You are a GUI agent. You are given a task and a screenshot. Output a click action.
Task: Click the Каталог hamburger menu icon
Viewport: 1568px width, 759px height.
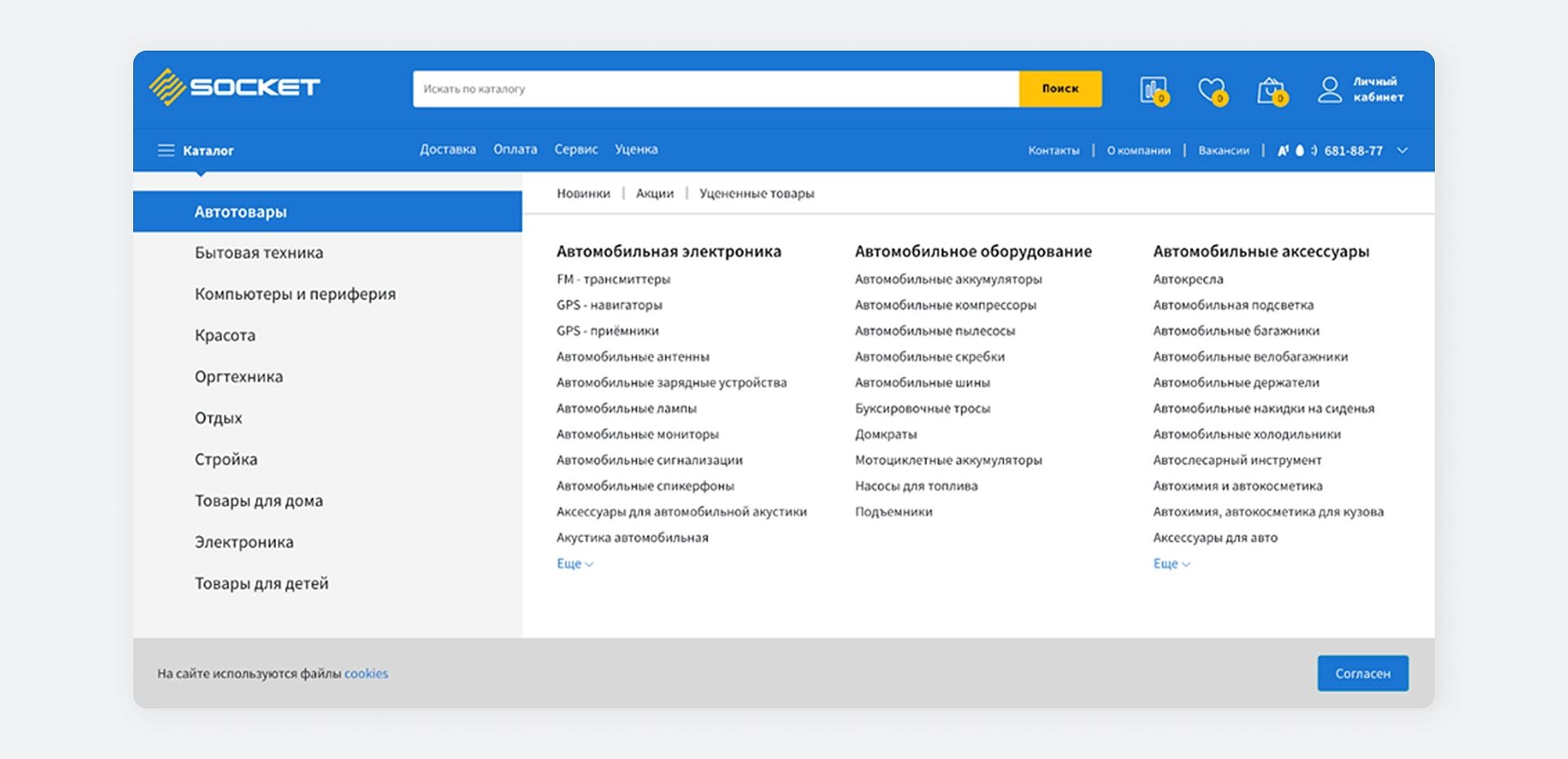(166, 150)
